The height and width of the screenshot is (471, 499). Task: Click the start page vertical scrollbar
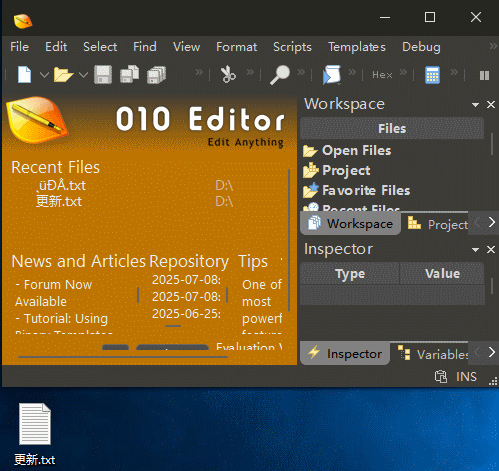click(x=289, y=240)
